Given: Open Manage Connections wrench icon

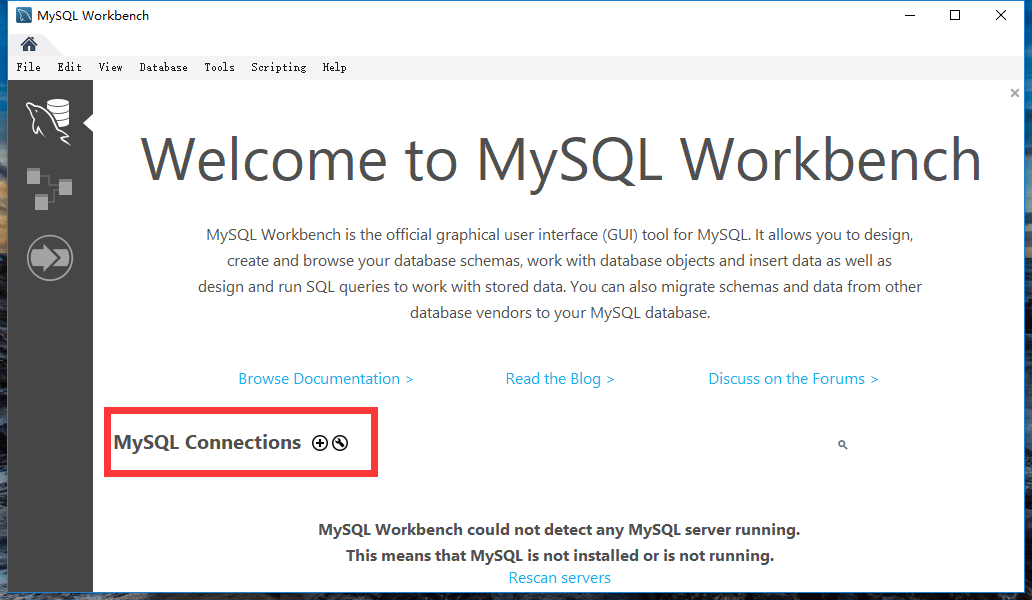Looking at the screenshot, I should [340, 443].
